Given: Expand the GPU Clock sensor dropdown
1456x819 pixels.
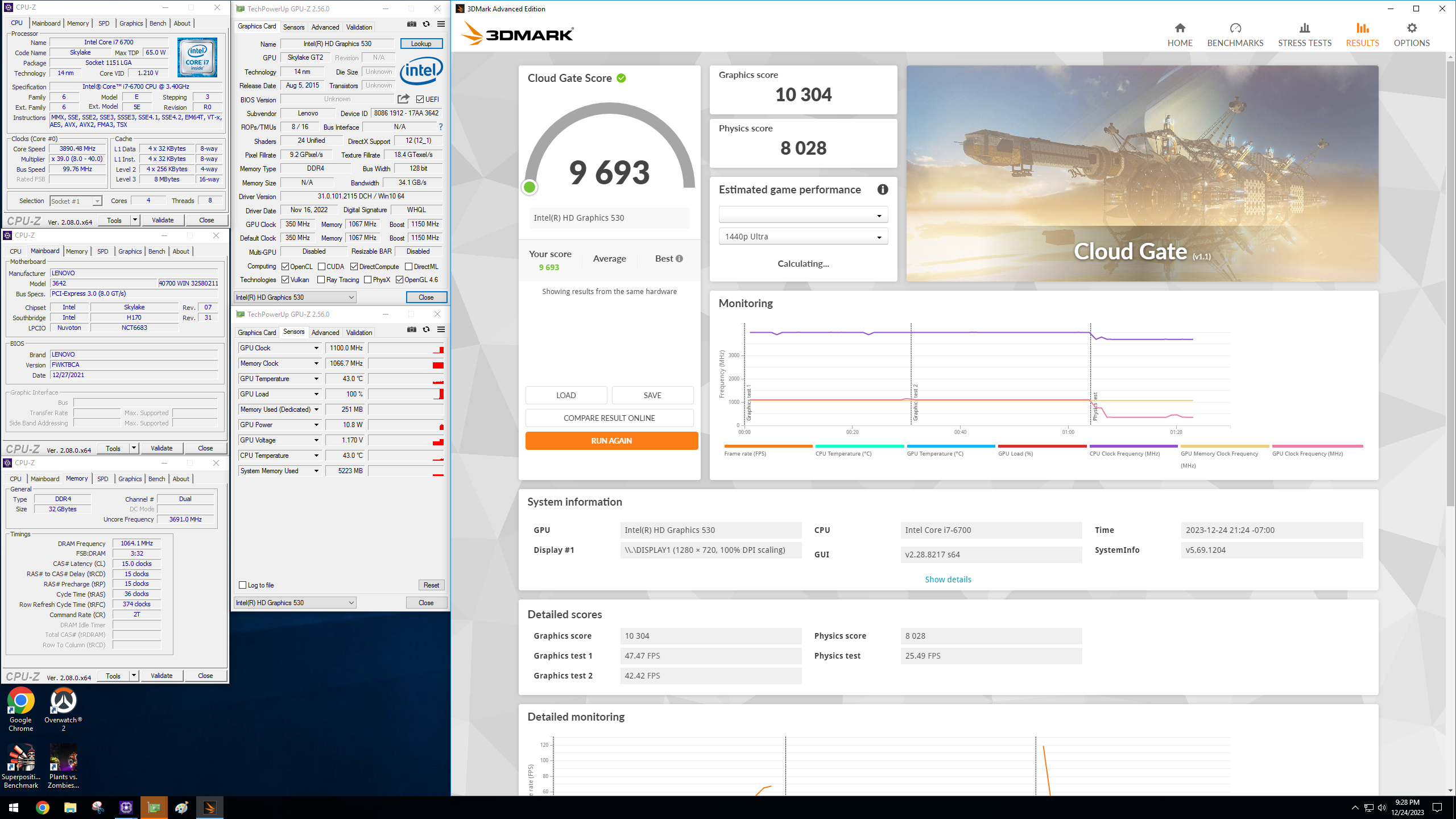Looking at the screenshot, I should point(316,348).
